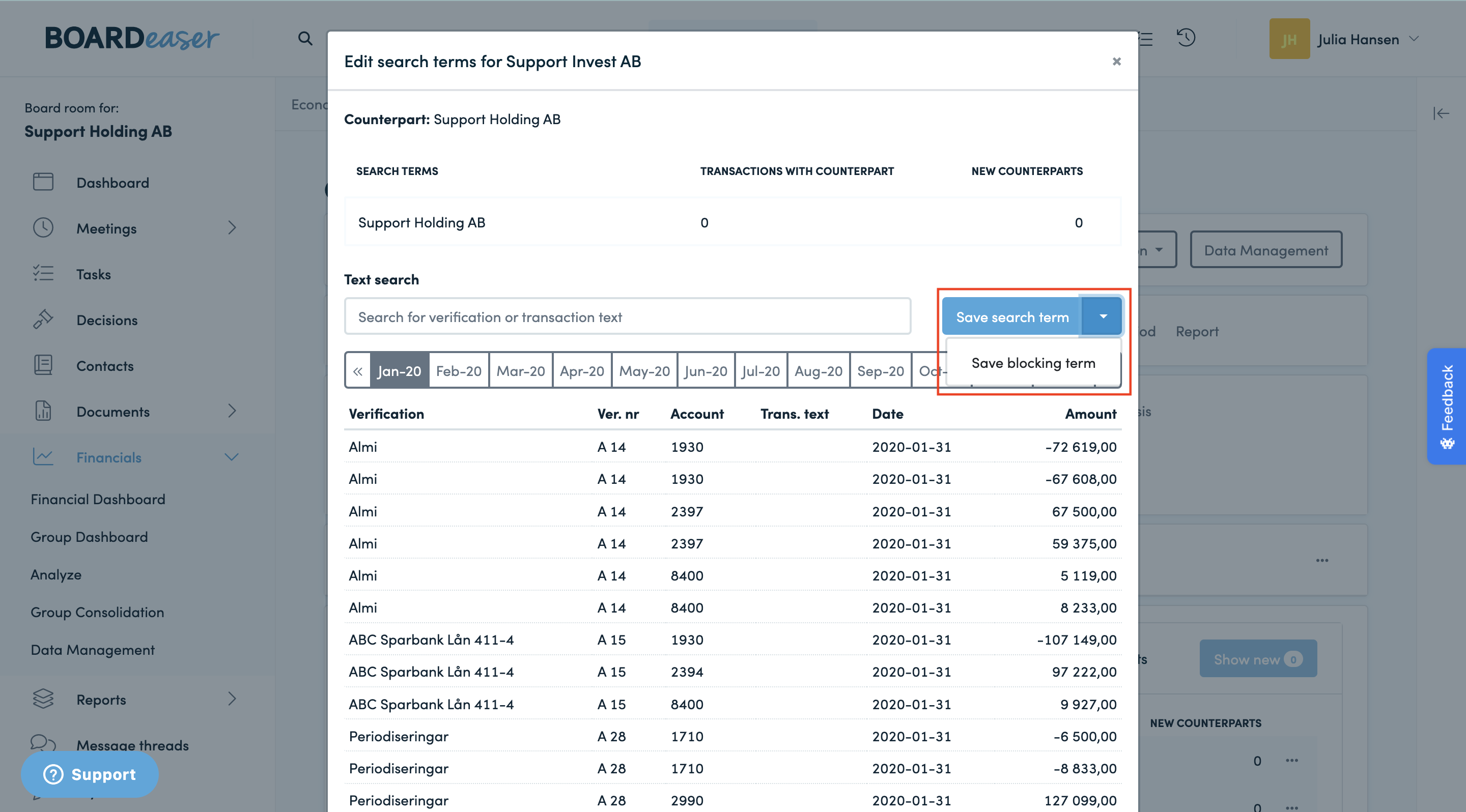This screenshot has height=812, width=1466.
Task: Open three-dots menu in background card
Action: point(1322,560)
